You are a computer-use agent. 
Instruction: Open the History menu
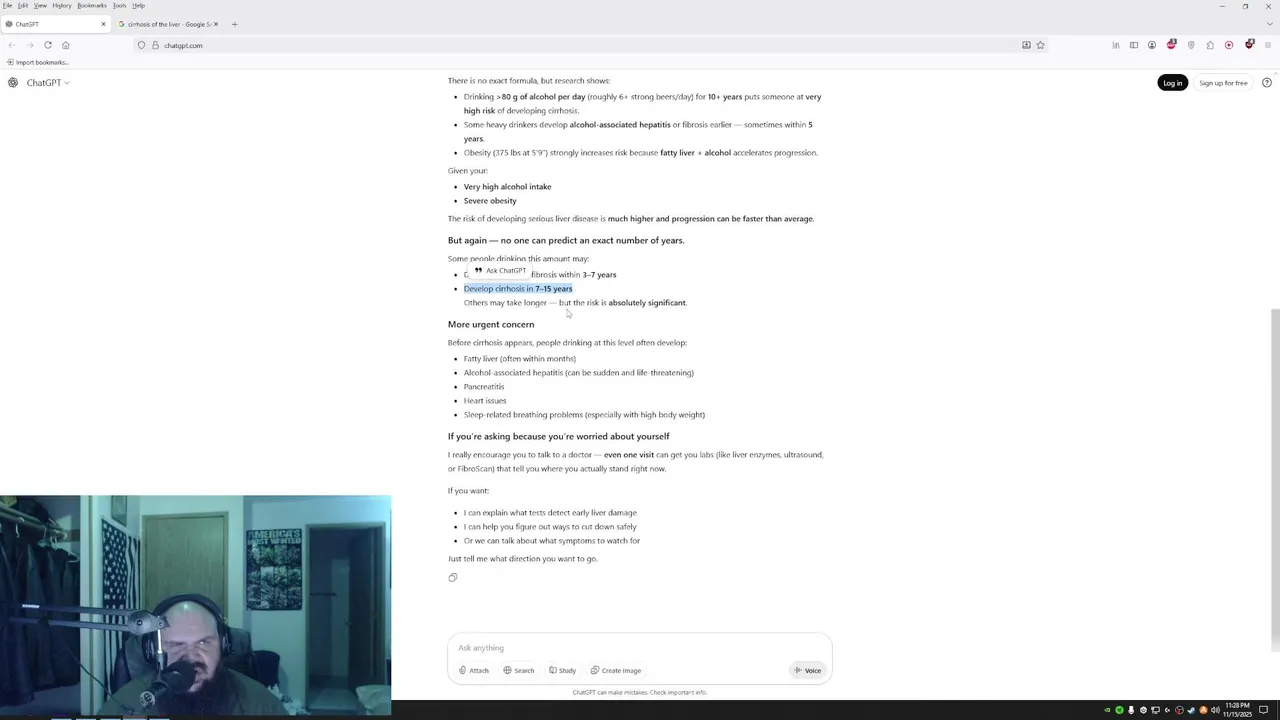click(x=62, y=5)
